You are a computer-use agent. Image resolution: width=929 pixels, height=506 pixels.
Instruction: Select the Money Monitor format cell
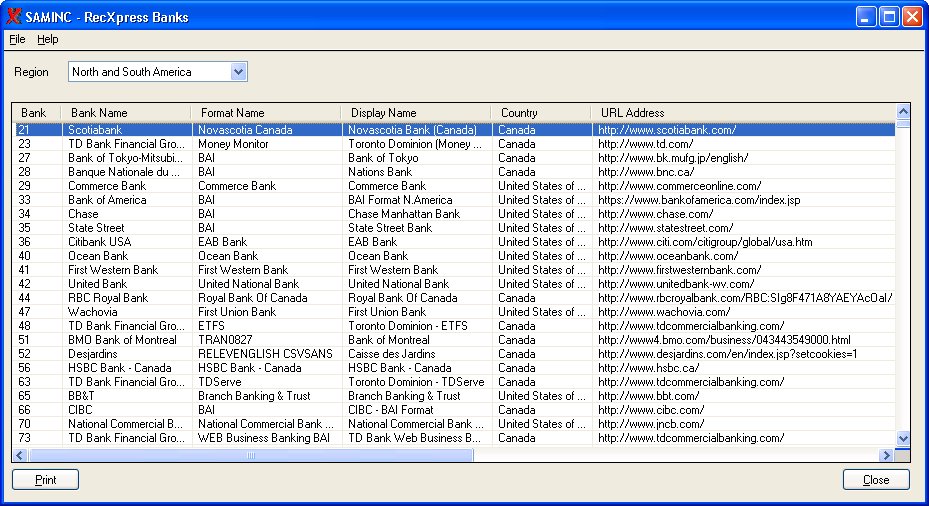[233, 144]
